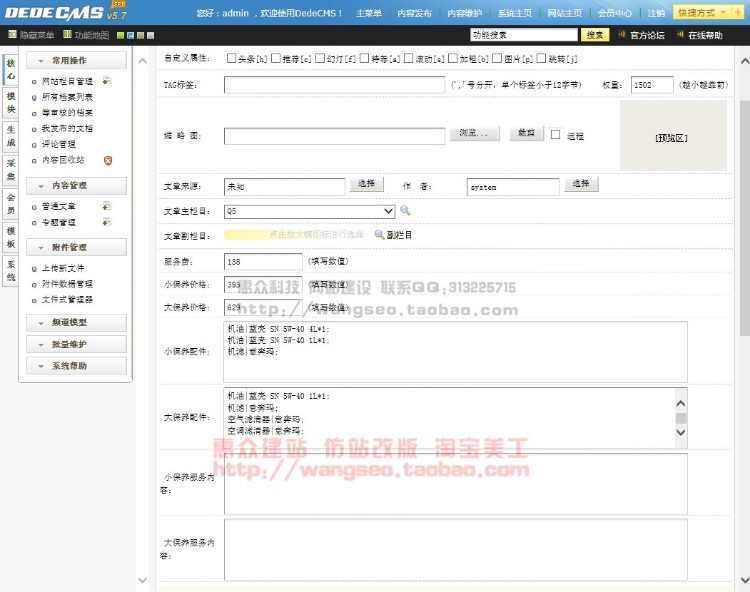Open the 文章主栏目 Q5 dropdown
Screen dimensions: 750x592
(309, 211)
